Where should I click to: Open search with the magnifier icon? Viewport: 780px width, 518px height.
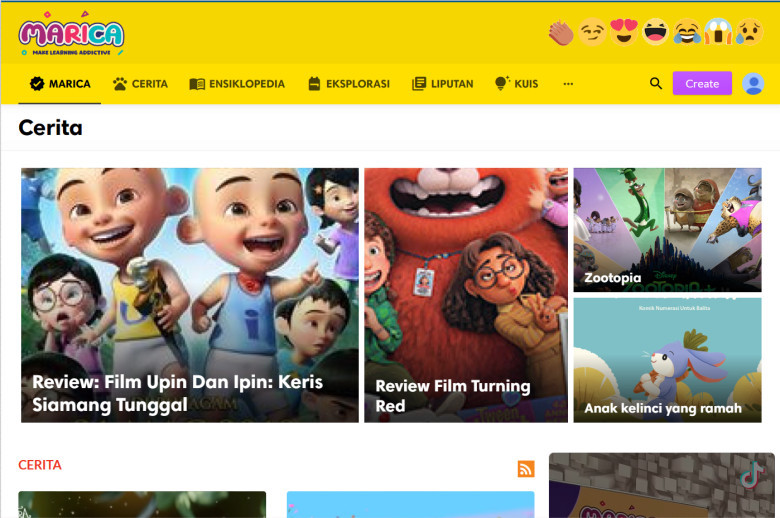click(656, 84)
